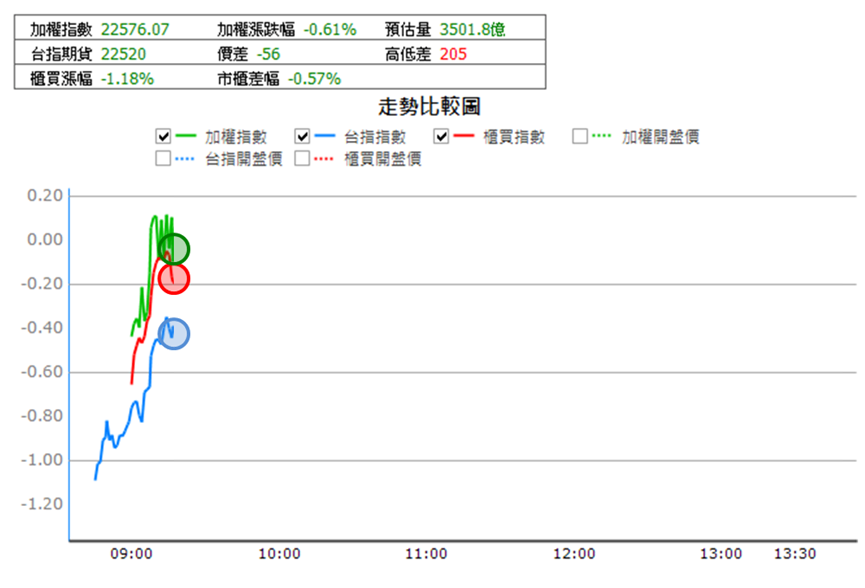Click the 櫃買漲幅 value -1.18%

pos(127,79)
